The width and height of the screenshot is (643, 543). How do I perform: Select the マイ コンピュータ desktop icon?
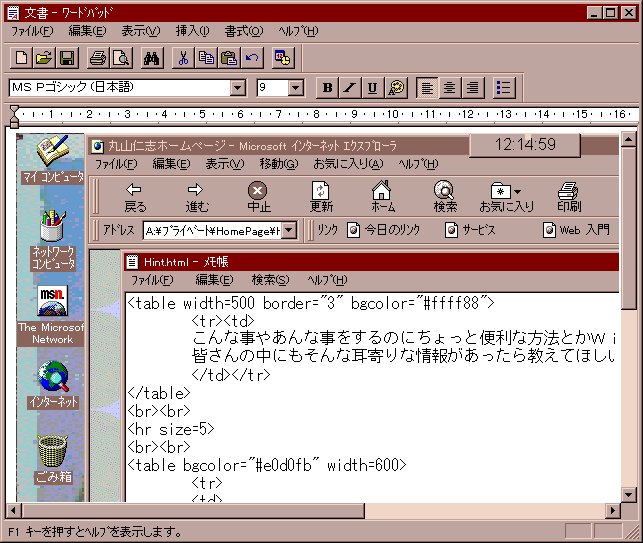tap(52, 159)
